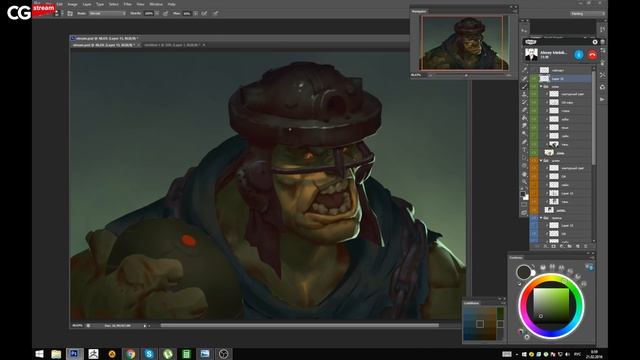Toggle visibility of the blue group folder
The height and width of the screenshot is (360, 640).
tap(534, 218)
